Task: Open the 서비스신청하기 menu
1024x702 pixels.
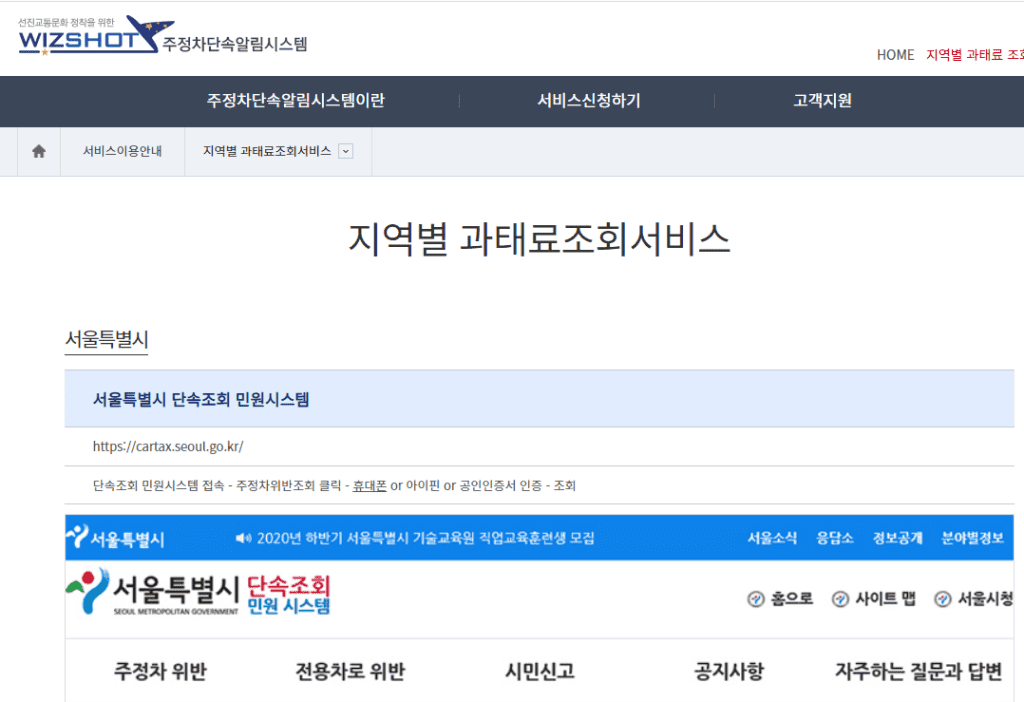Action: pyautogui.click(x=585, y=101)
